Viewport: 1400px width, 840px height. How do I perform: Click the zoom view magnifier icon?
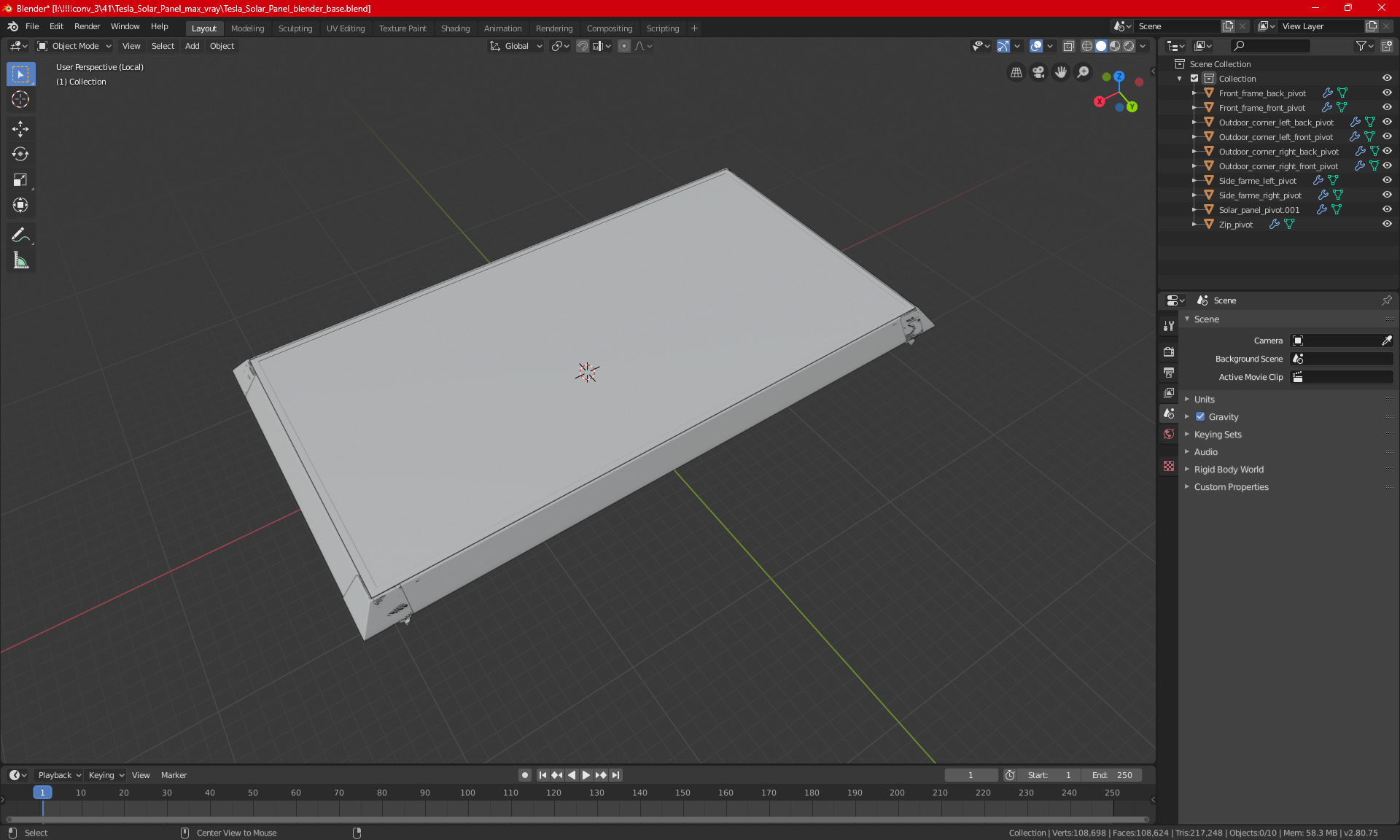point(1084,72)
